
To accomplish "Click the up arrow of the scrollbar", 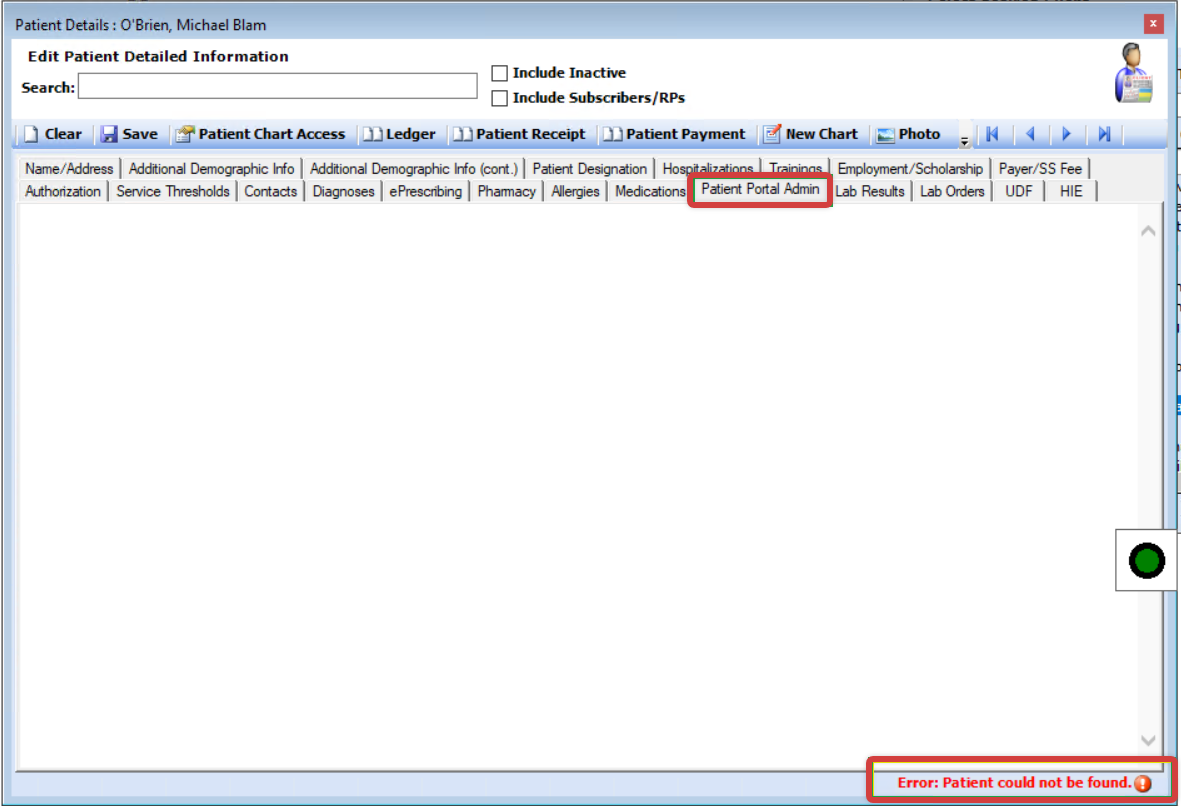I will 1149,228.
